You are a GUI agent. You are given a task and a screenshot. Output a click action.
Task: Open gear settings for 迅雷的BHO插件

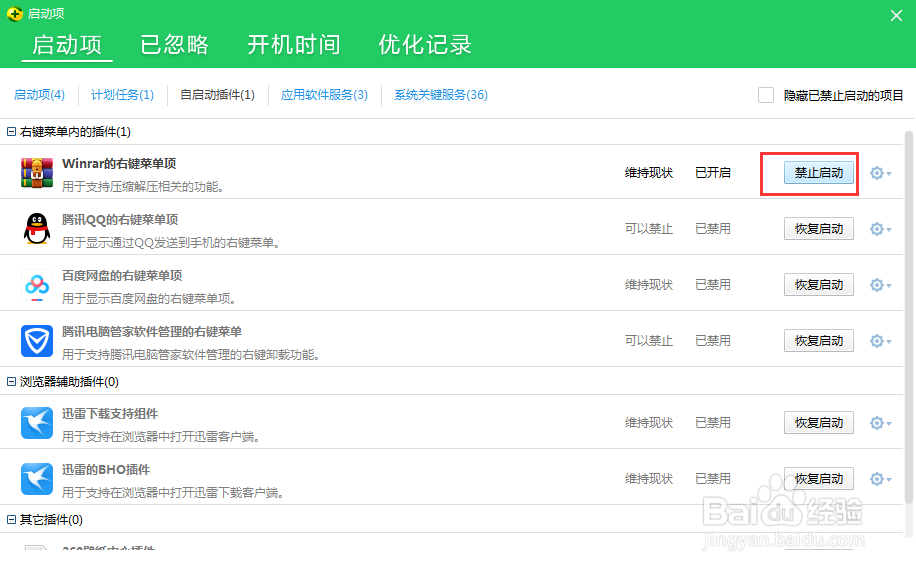880,479
